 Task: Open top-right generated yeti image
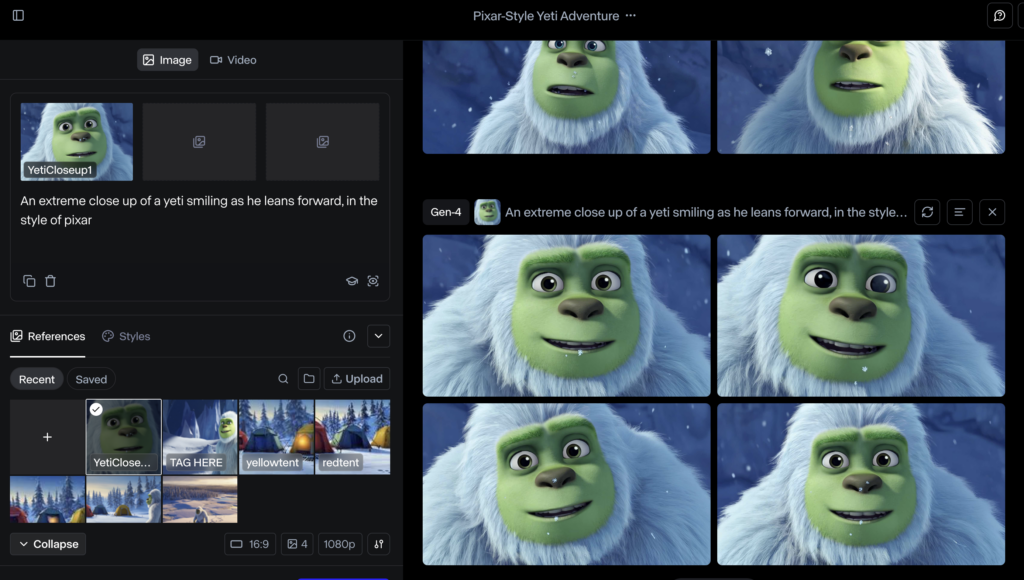pos(861,315)
